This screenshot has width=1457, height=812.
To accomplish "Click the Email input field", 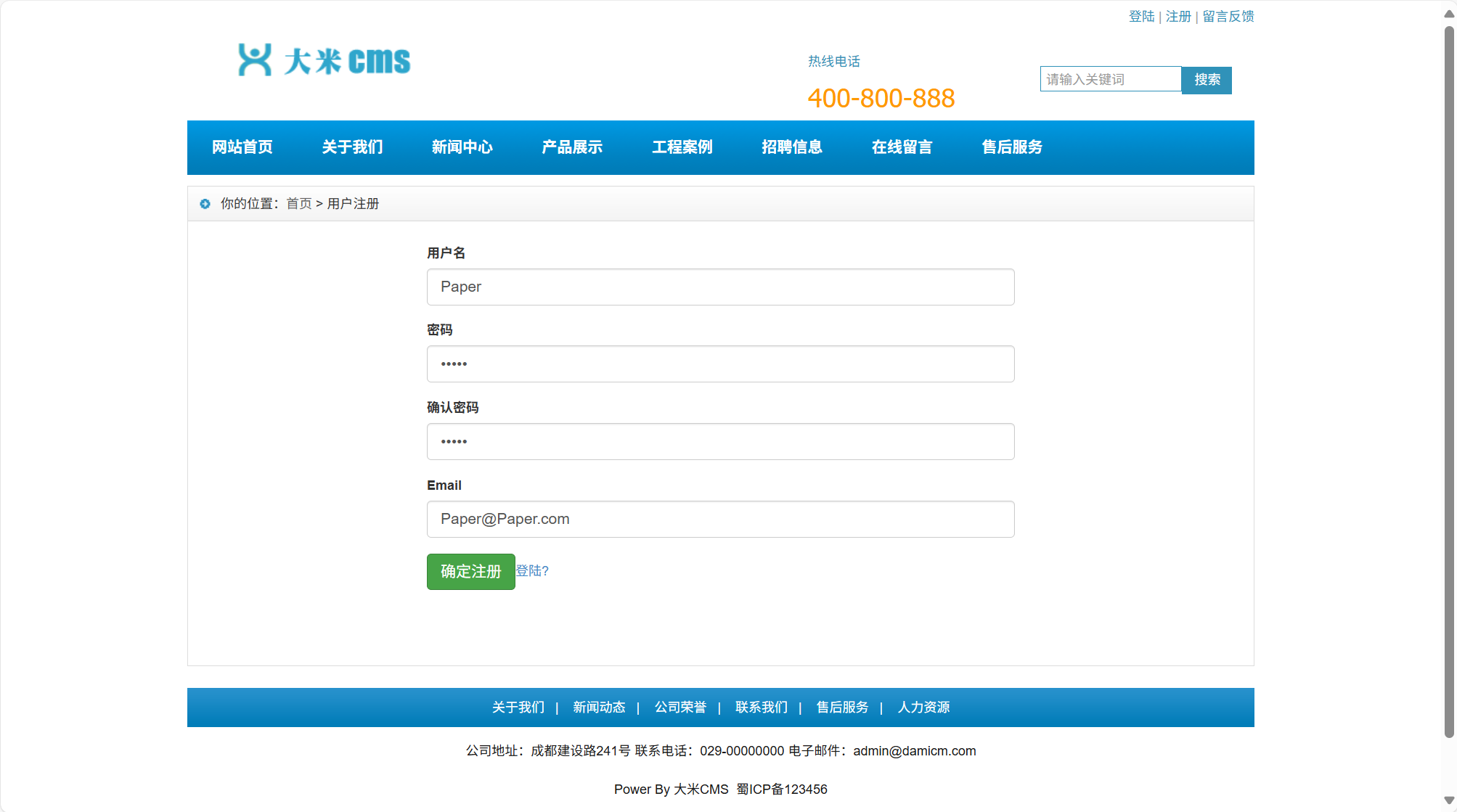I will pyautogui.click(x=720, y=520).
